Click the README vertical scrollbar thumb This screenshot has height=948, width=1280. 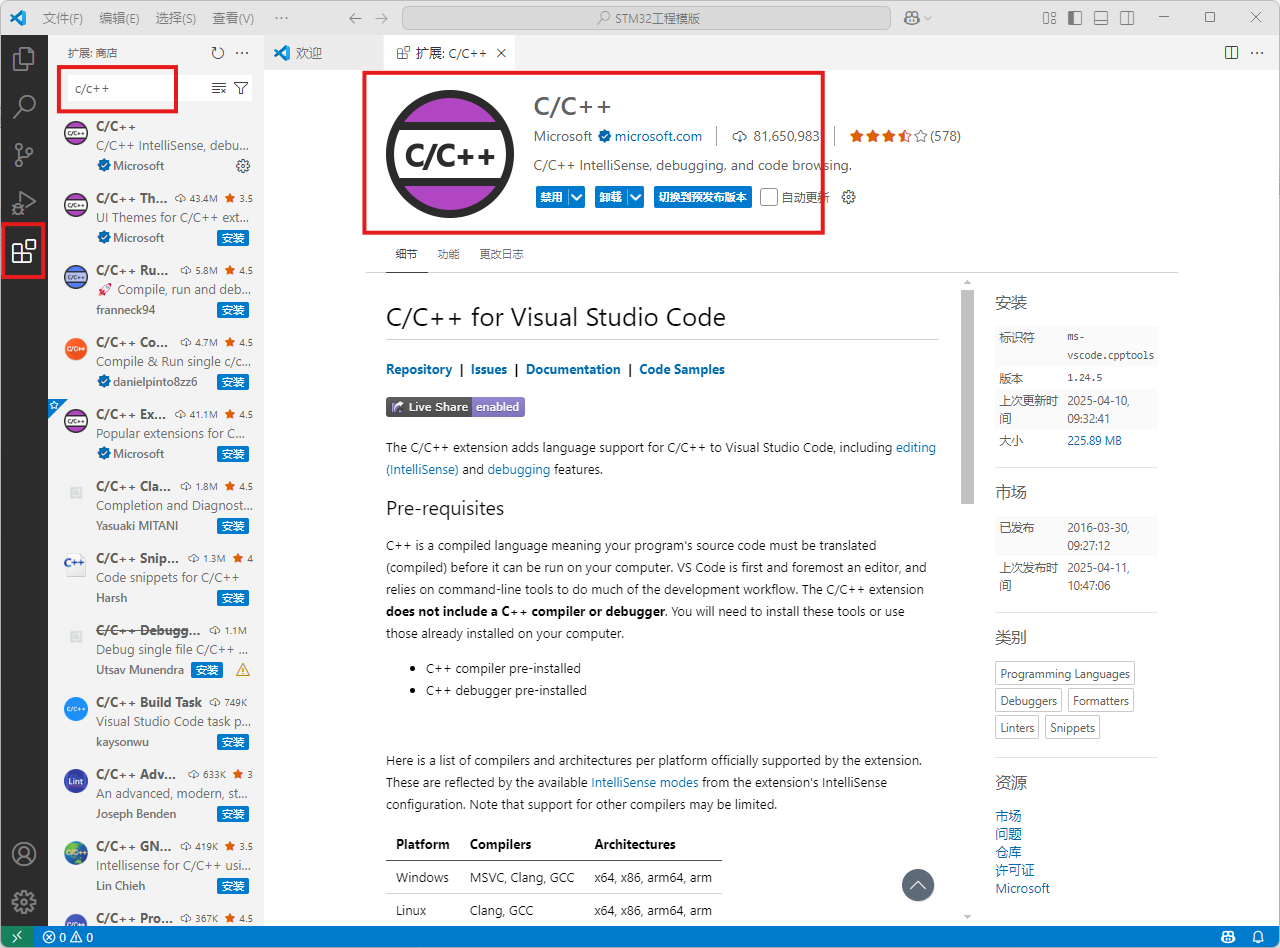(x=967, y=396)
